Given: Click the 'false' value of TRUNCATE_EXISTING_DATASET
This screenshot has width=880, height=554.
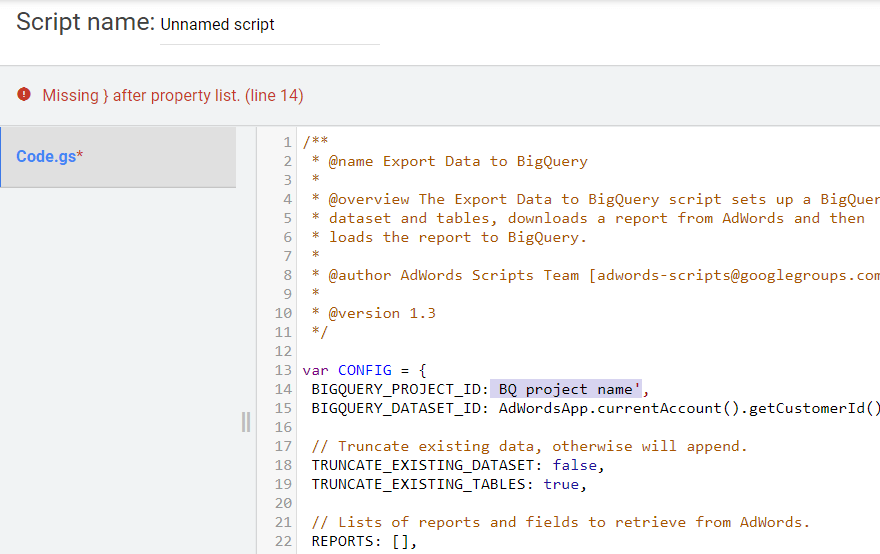Looking at the screenshot, I should (575, 465).
